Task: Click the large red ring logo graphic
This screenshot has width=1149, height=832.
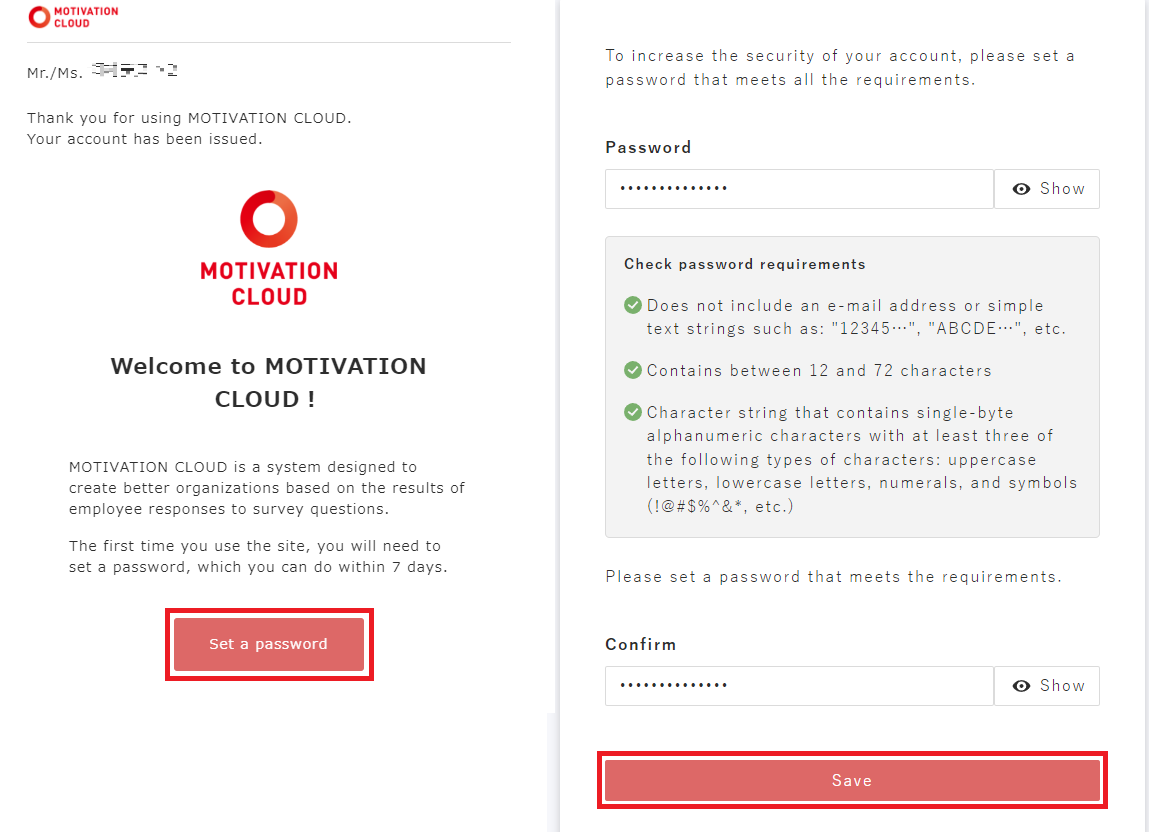Action: pos(269,219)
